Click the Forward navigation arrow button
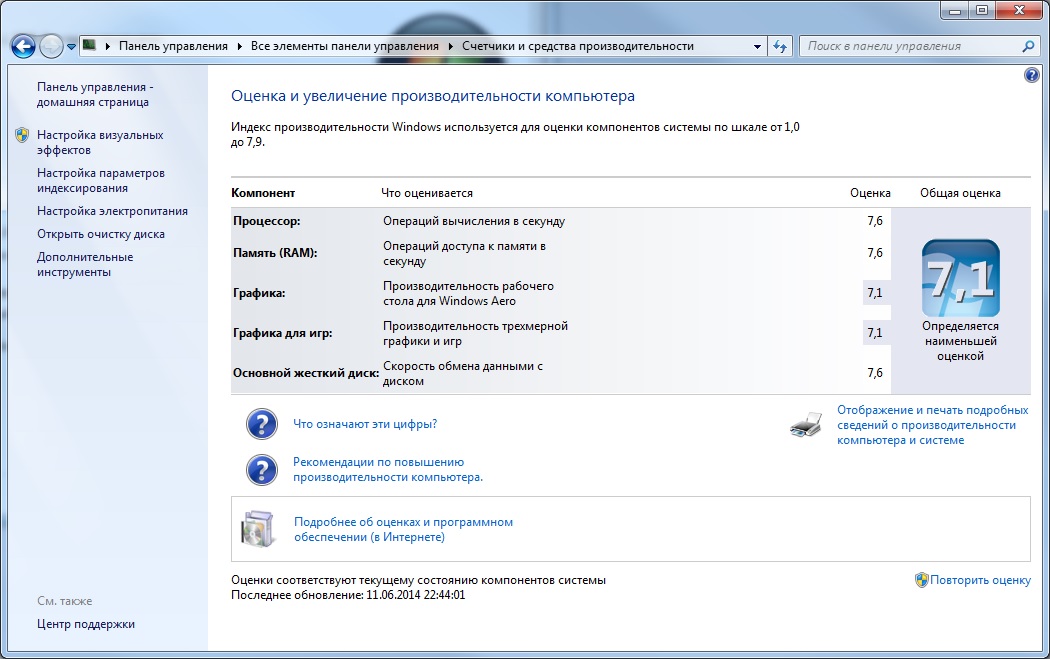 [52, 46]
